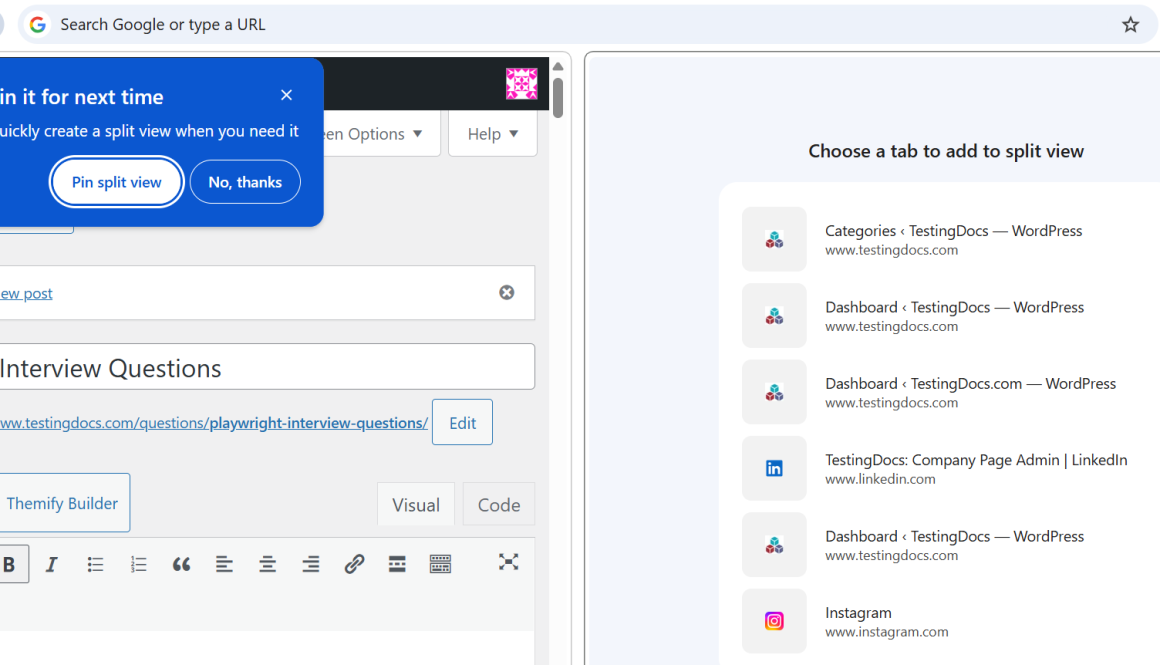Align text to center
Screen dimensions: 1160x665
coord(267,564)
